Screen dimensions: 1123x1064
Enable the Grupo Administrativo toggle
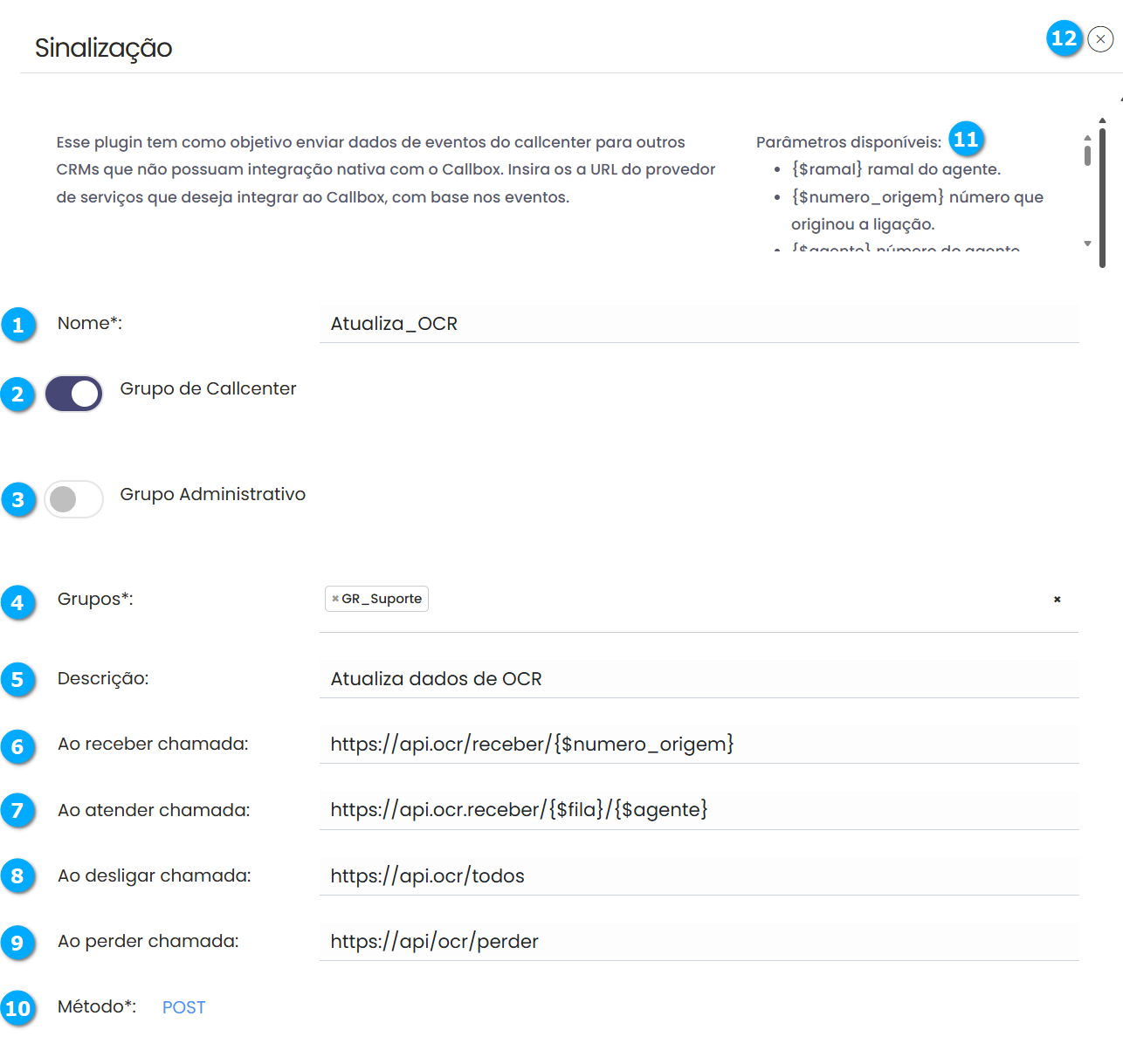[74, 499]
